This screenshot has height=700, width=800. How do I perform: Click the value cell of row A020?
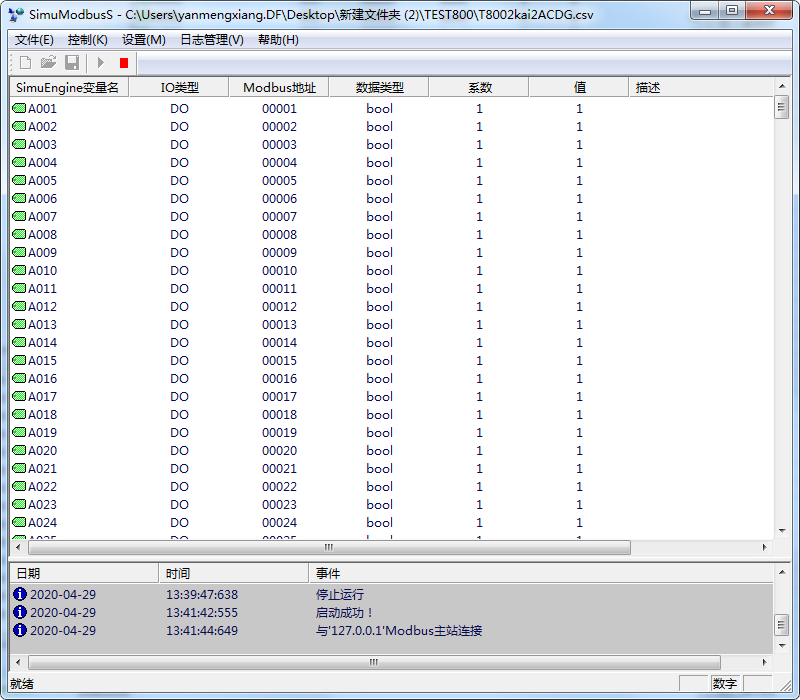(x=579, y=451)
